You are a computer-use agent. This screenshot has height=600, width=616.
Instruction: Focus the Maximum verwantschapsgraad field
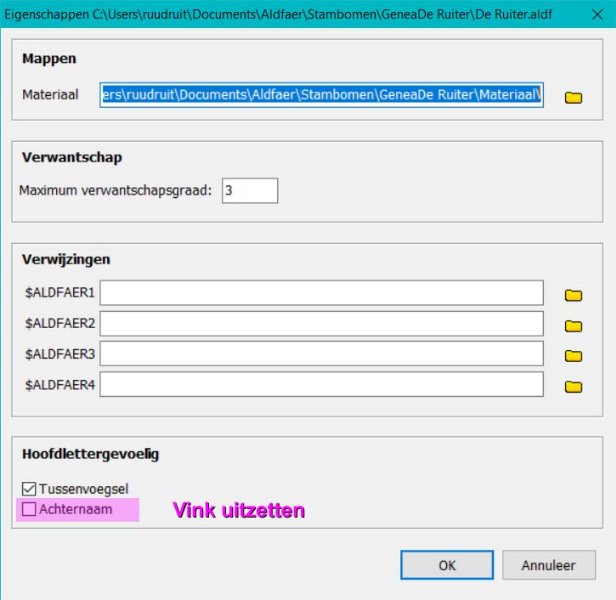[x=249, y=190]
